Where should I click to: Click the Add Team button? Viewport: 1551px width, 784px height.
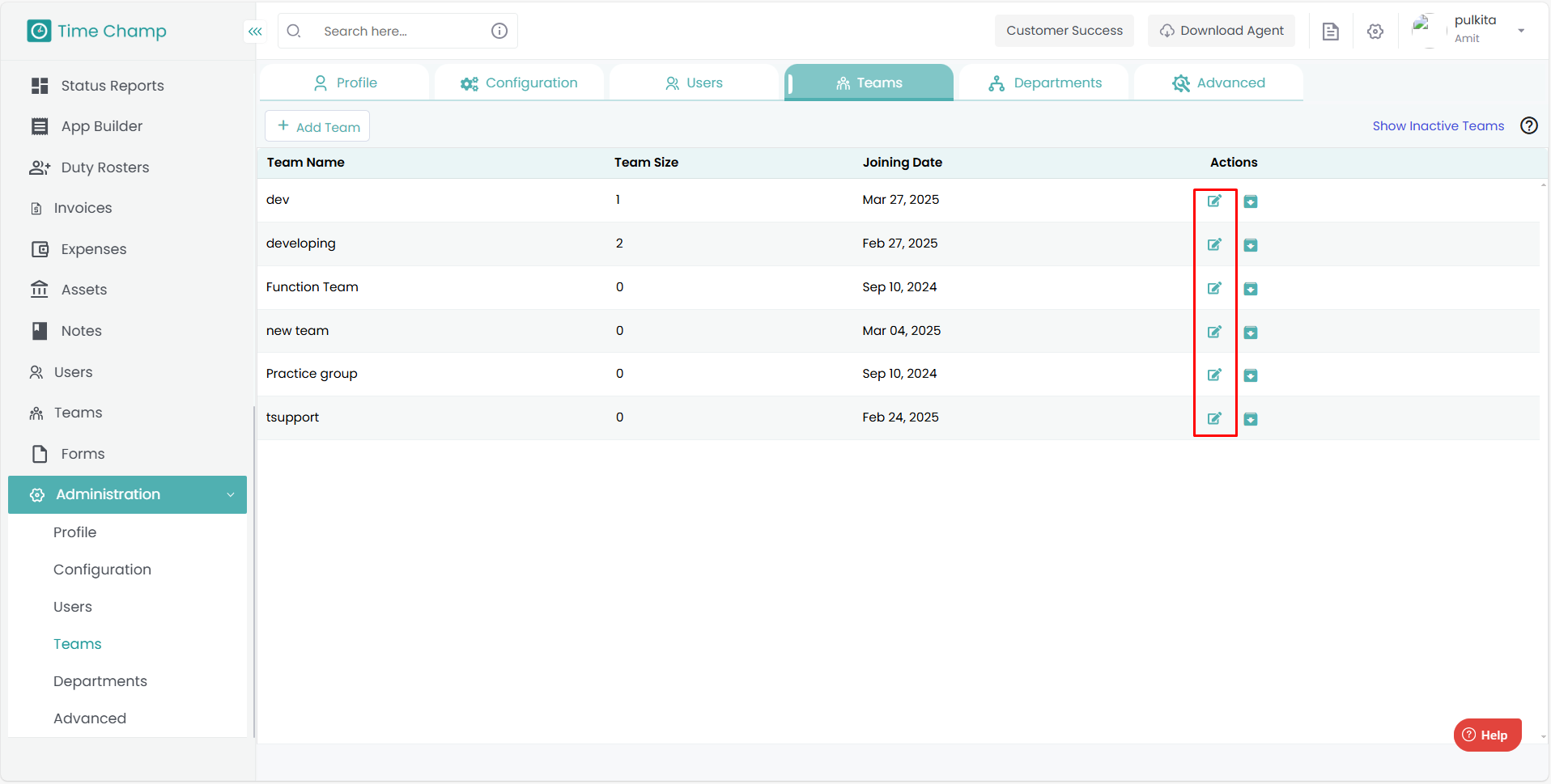click(317, 126)
